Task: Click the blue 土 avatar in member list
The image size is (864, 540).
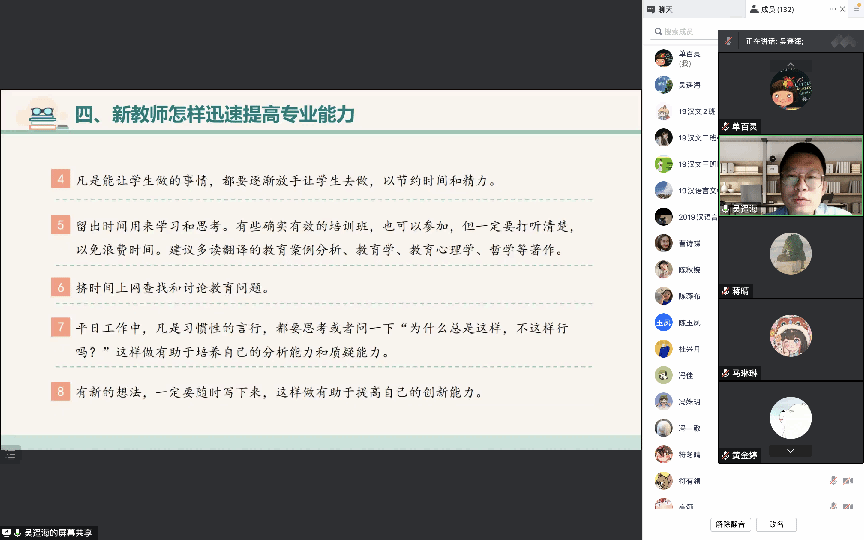Action: (x=663, y=323)
